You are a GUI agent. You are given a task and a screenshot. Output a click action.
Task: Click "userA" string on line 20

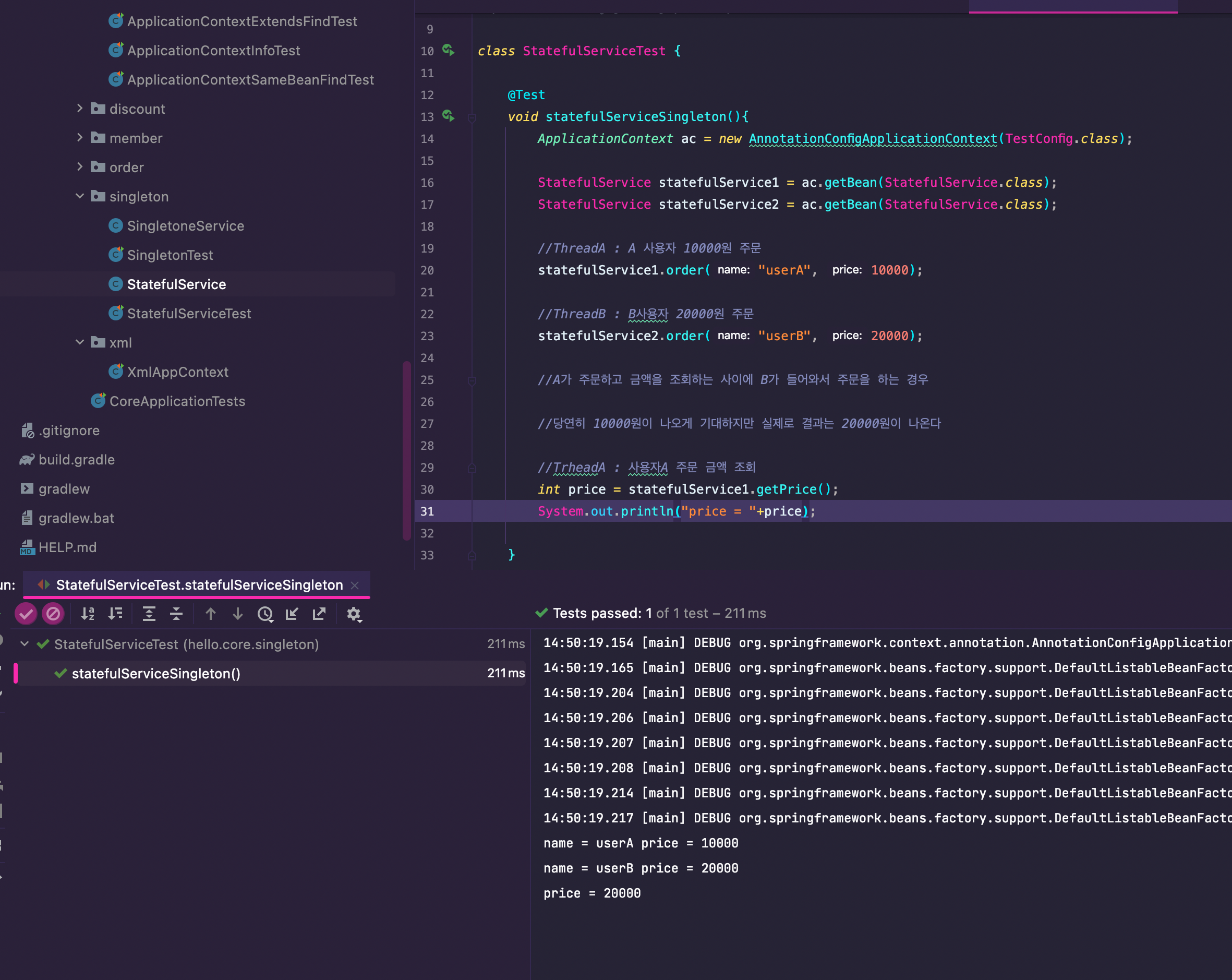784,270
